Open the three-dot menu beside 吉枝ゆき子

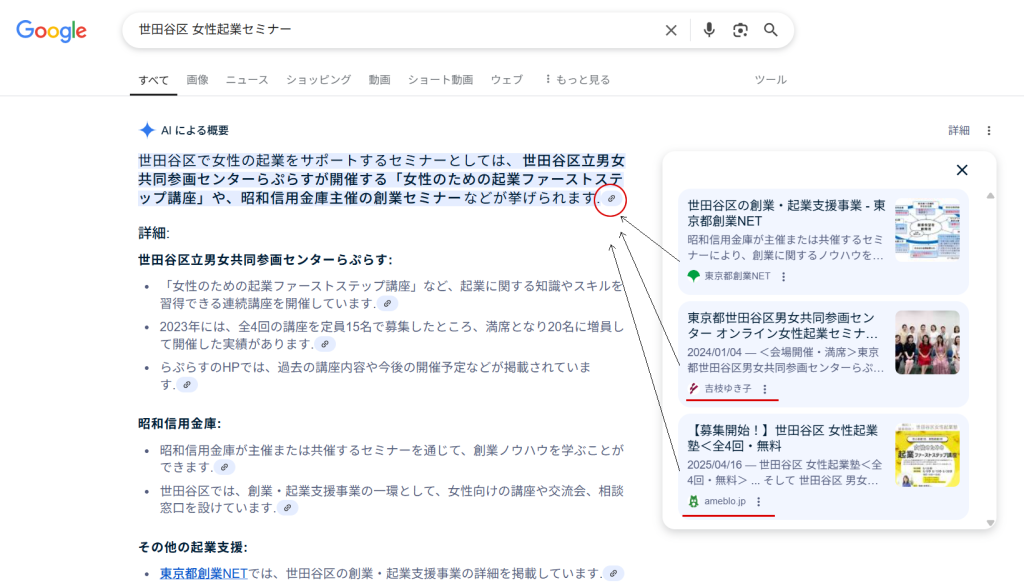point(765,389)
